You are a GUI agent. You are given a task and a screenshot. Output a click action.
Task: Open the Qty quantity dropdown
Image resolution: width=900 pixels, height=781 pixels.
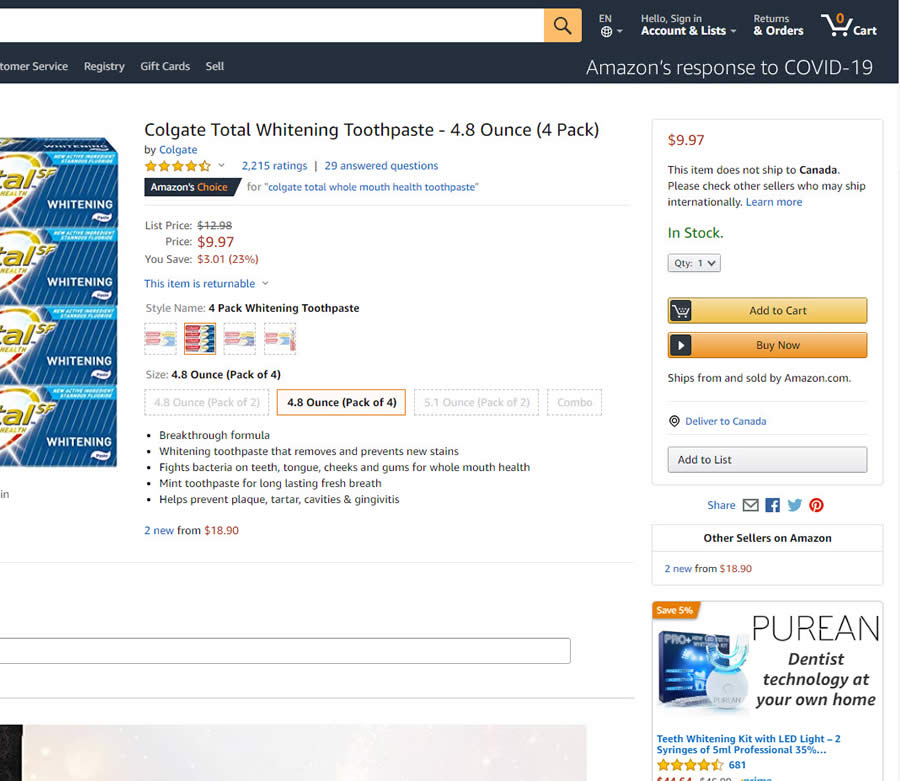[694, 264]
